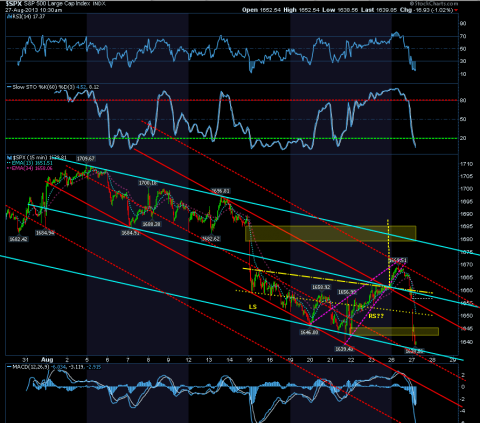Screen dimensions: 480x423
Task: Click the 1688.28 price label
Action: [x=152, y=224]
